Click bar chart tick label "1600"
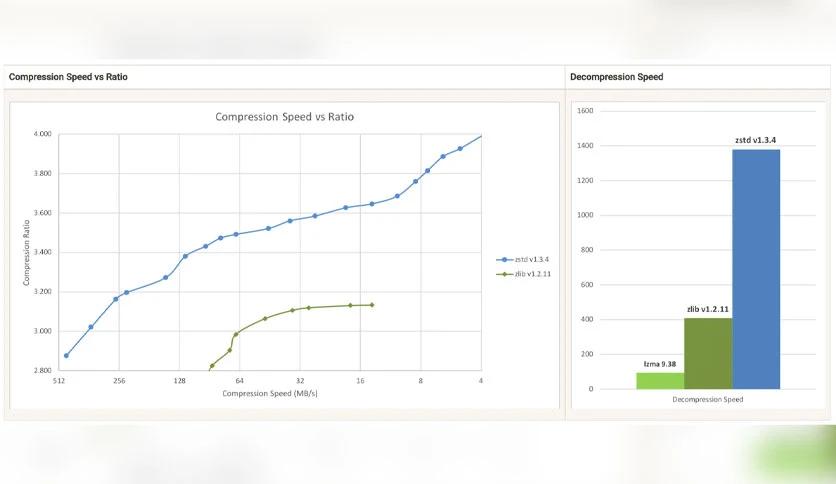The width and height of the screenshot is (836, 484). coord(585,111)
